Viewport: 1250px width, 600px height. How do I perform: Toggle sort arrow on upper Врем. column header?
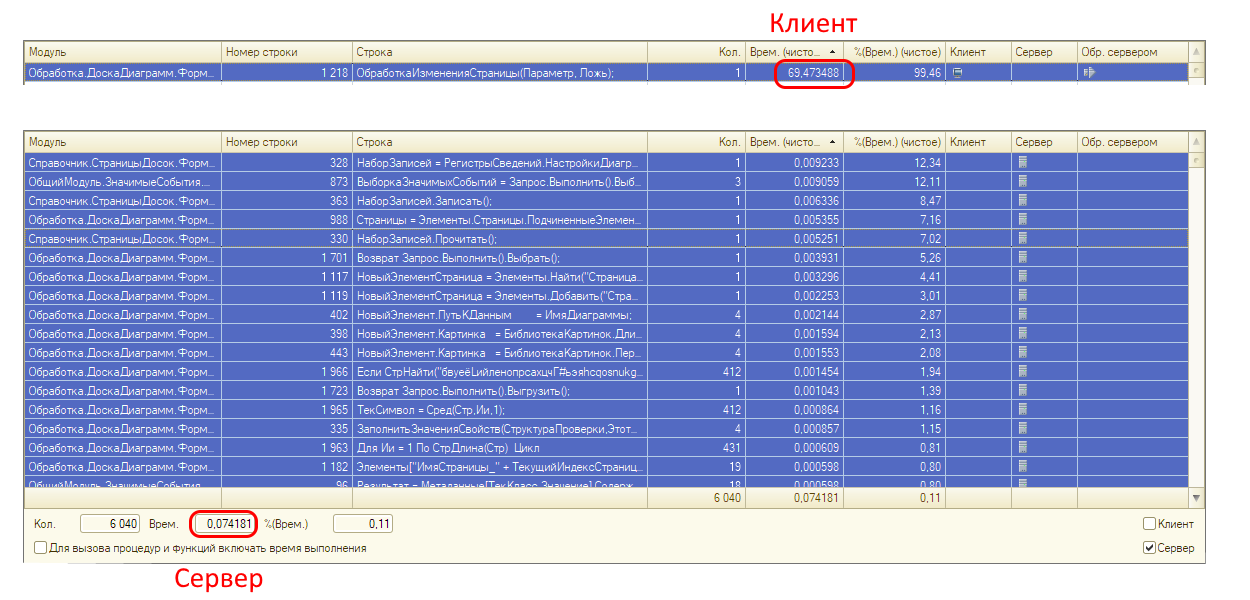pos(834,52)
